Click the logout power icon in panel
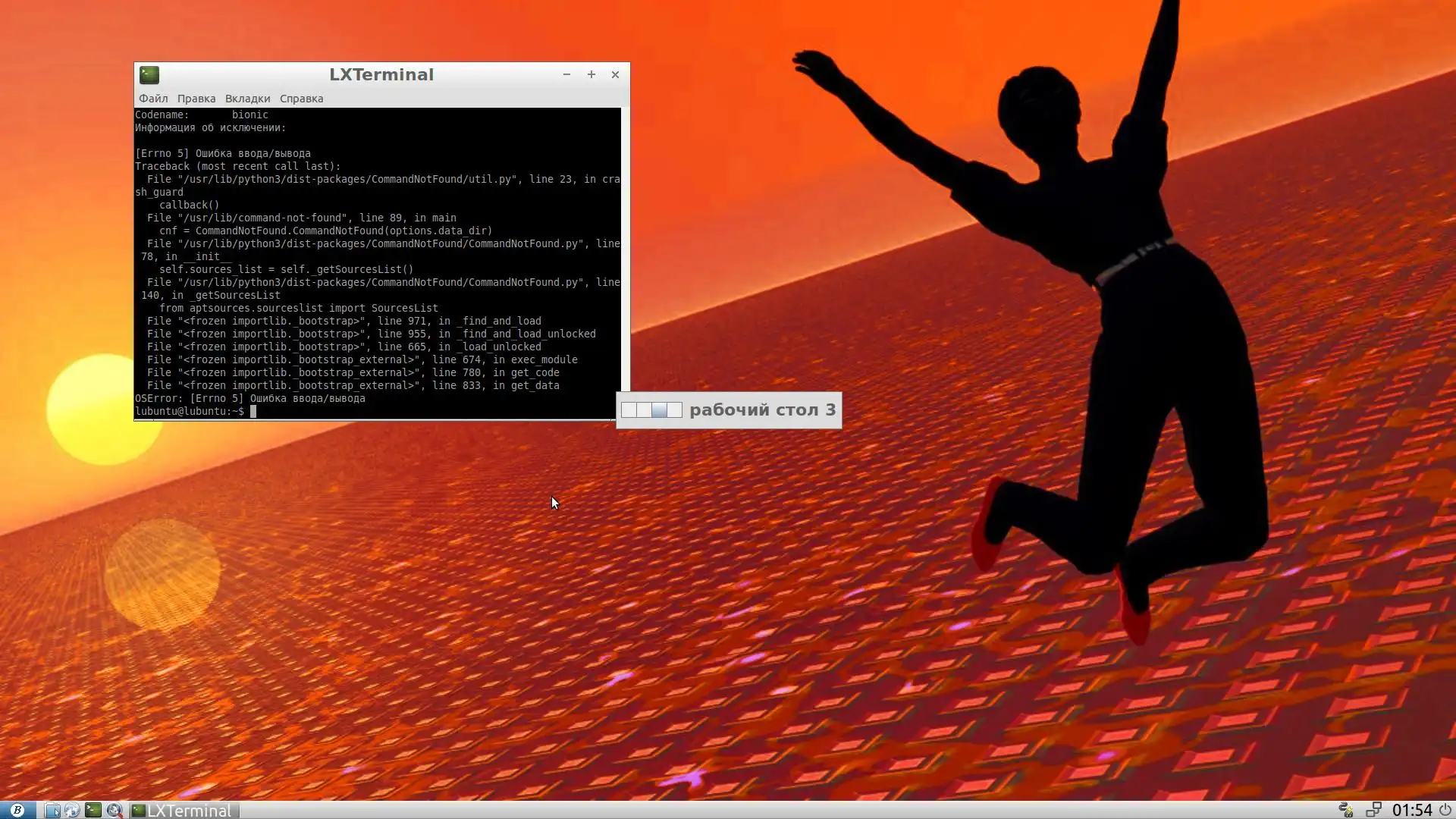 pos(1445,810)
